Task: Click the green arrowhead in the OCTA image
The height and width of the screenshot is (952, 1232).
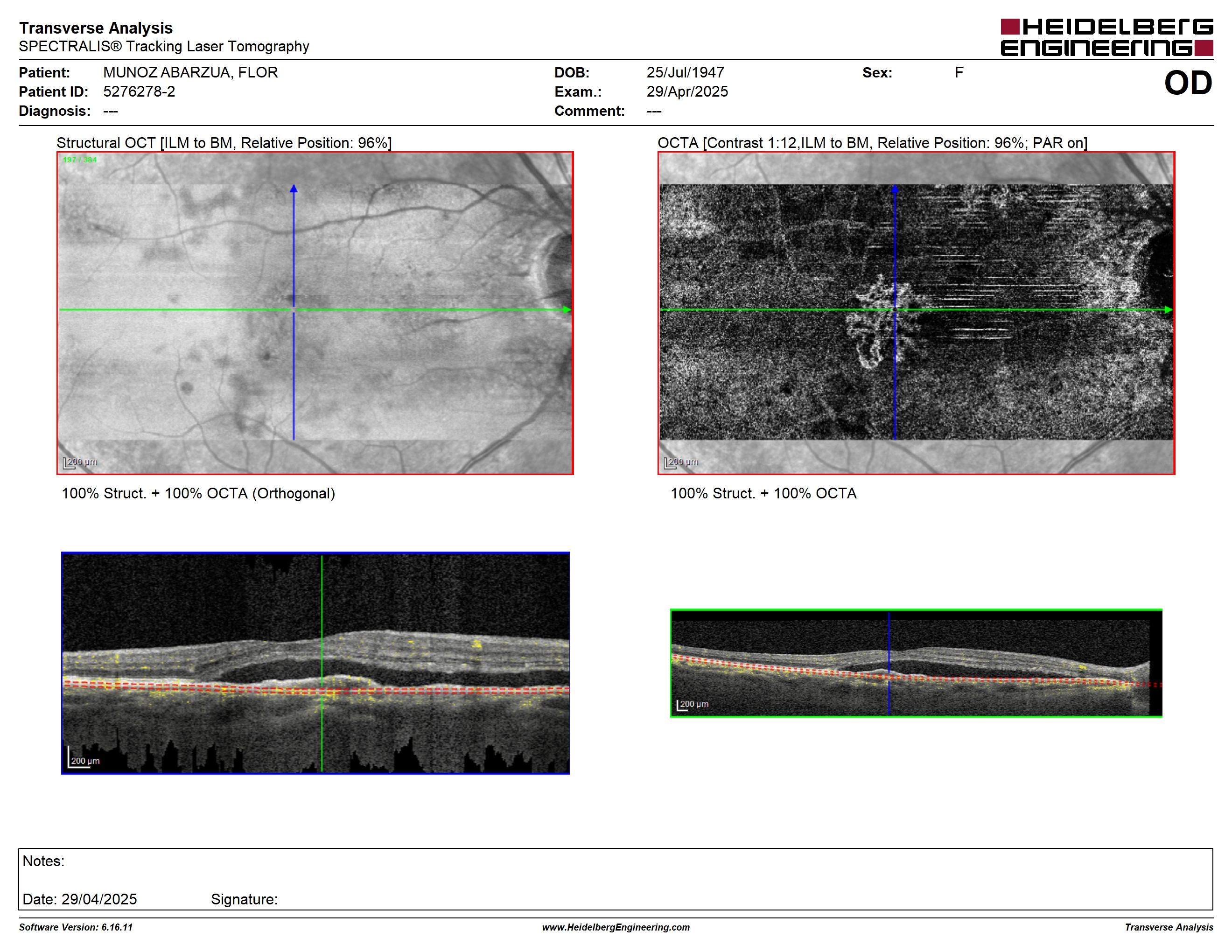Action: click(x=1168, y=309)
